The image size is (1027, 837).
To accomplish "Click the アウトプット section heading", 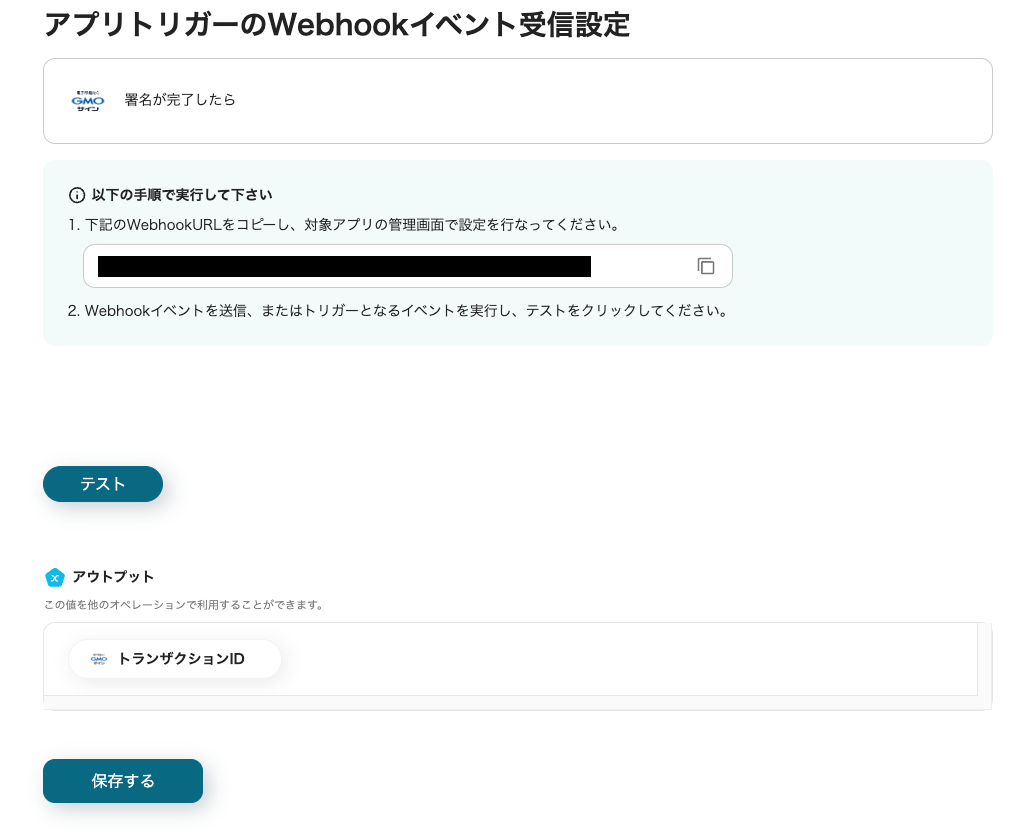I will click(114, 577).
